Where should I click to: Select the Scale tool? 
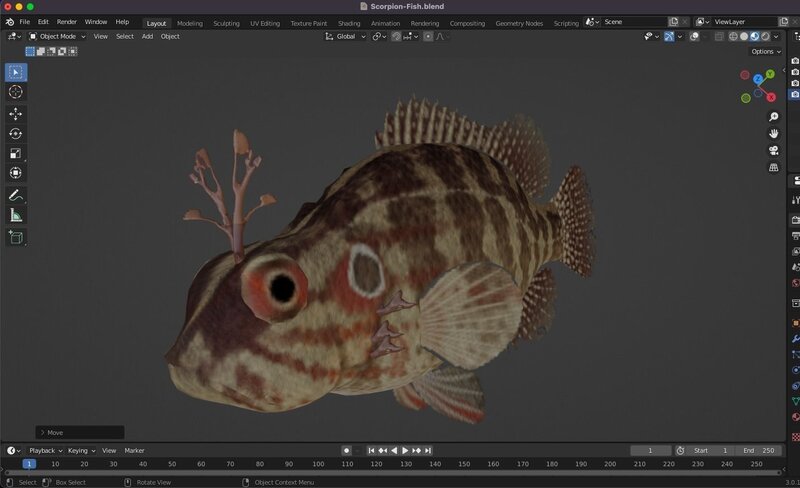(x=16, y=154)
